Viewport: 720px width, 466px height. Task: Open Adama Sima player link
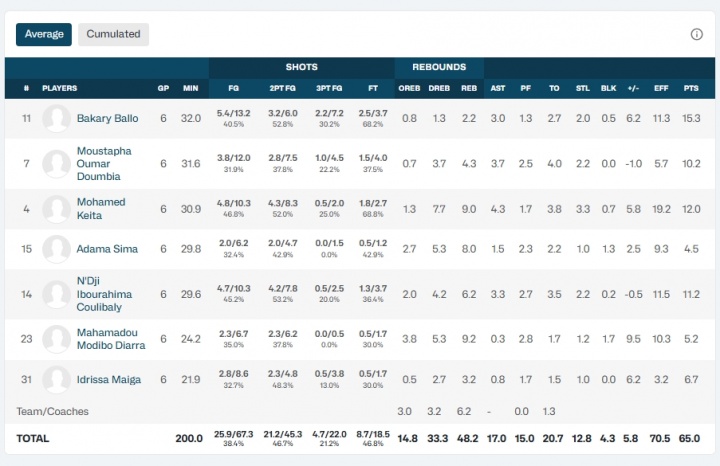click(107, 249)
